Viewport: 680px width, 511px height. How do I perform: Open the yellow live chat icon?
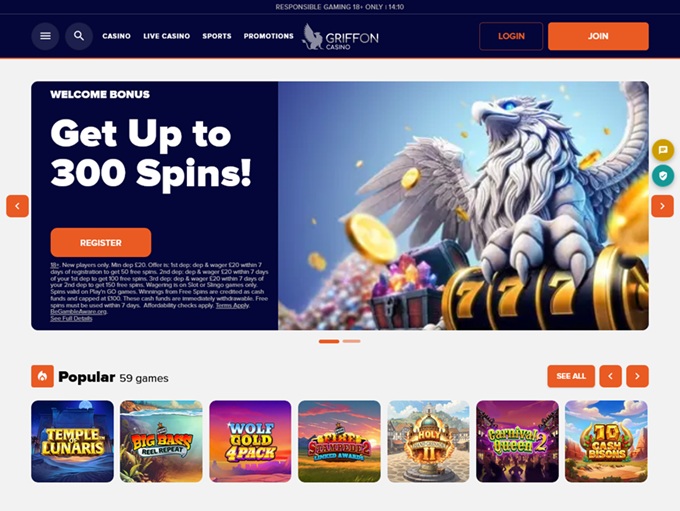click(x=663, y=150)
